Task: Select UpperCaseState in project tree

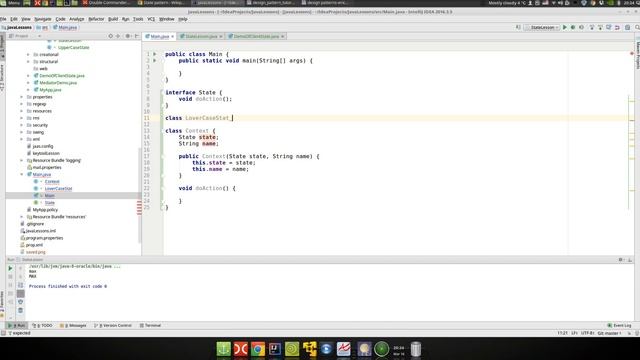Action: click(73, 47)
